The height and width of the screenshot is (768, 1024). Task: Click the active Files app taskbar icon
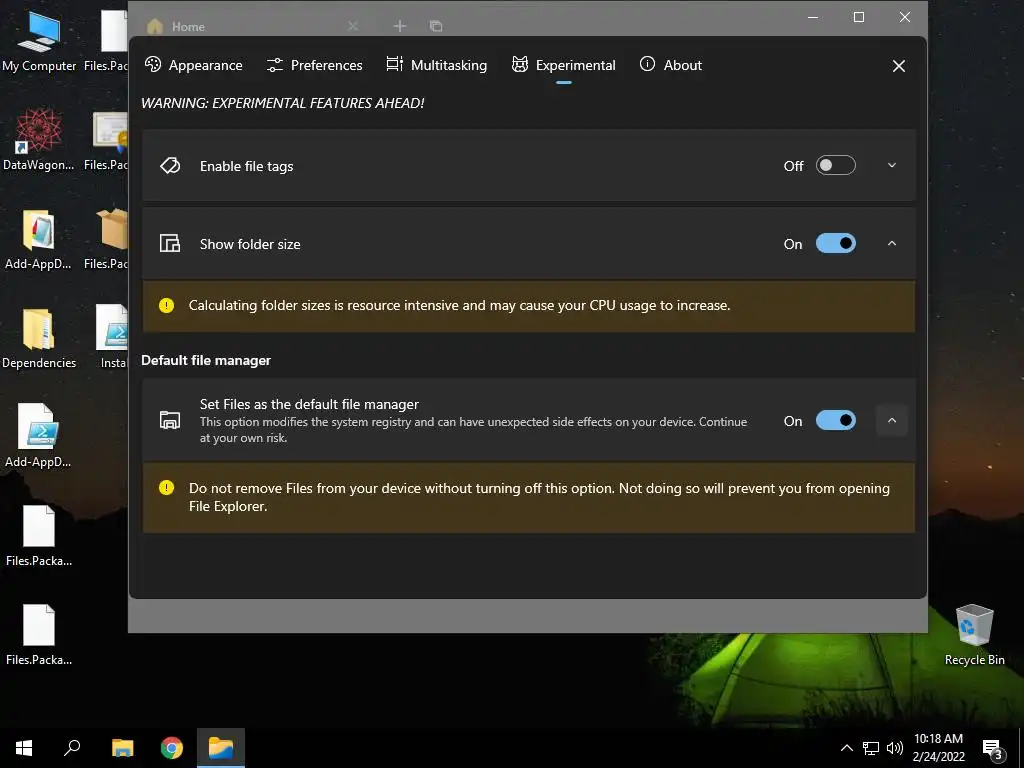pyautogui.click(x=221, y=748)
